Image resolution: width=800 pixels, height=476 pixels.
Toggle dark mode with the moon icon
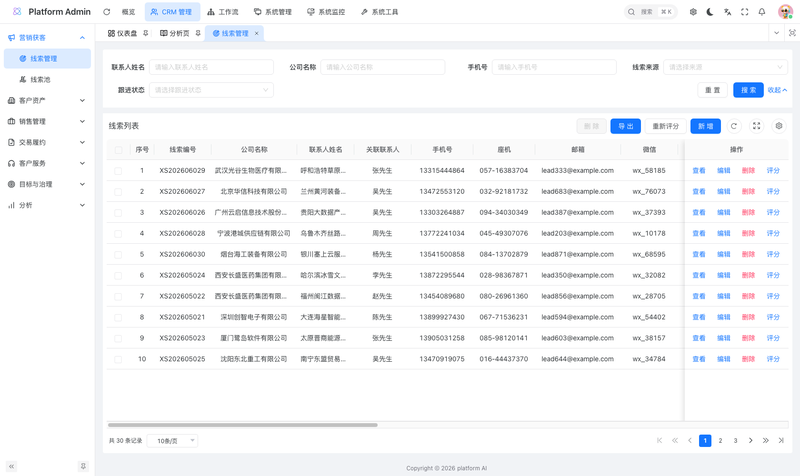[x=710, y=12]
